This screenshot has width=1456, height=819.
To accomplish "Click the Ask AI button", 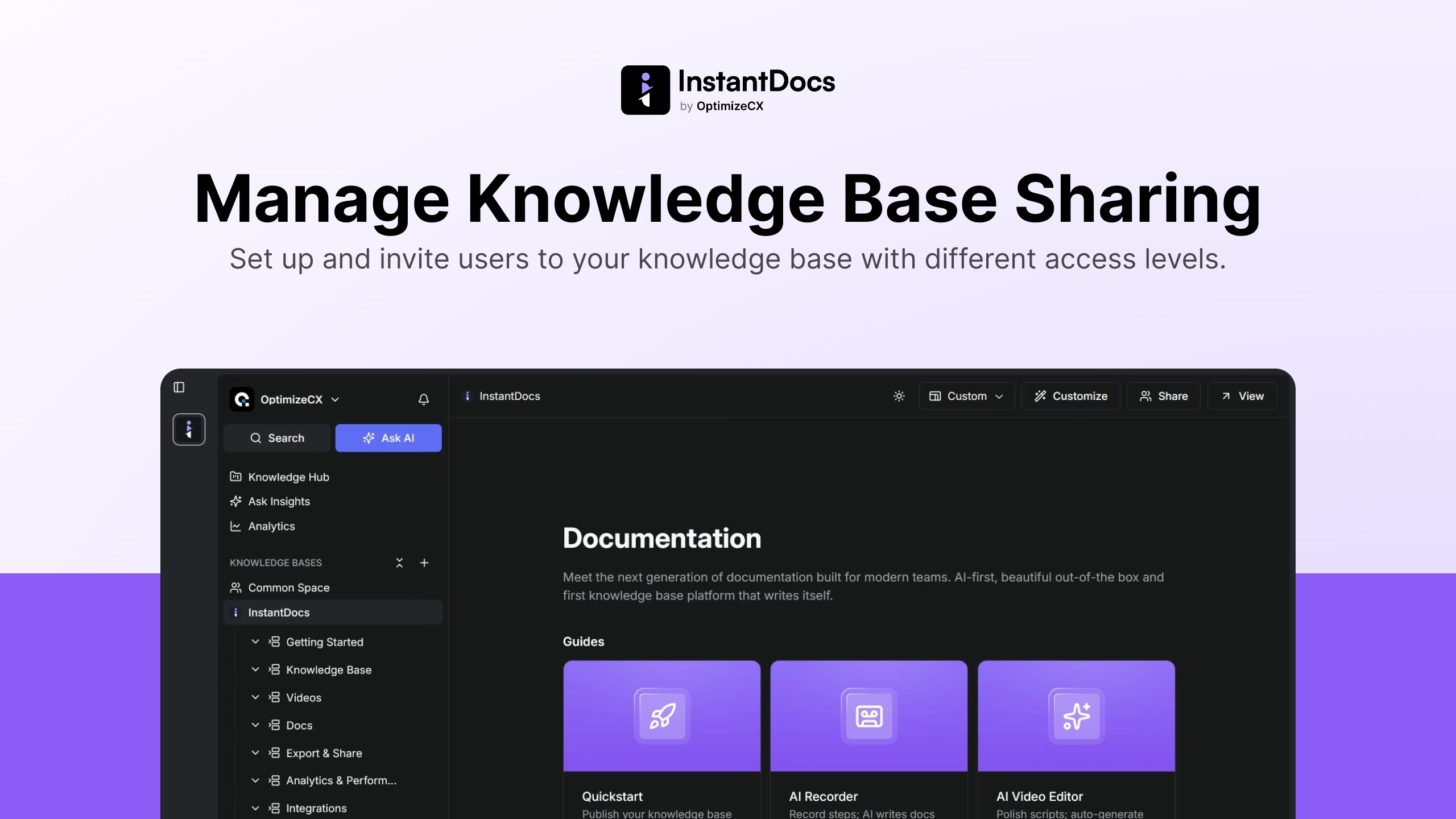I will 388,438.
